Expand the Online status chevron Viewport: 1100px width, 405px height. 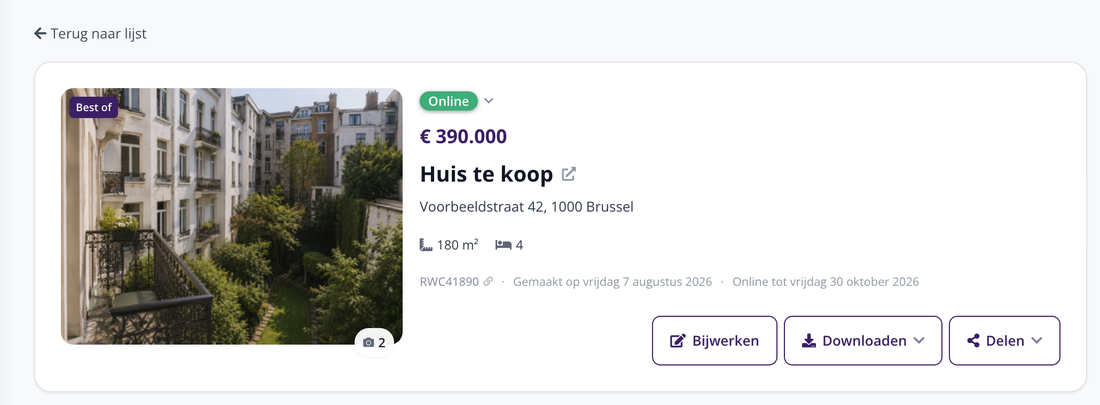point(489,101)
